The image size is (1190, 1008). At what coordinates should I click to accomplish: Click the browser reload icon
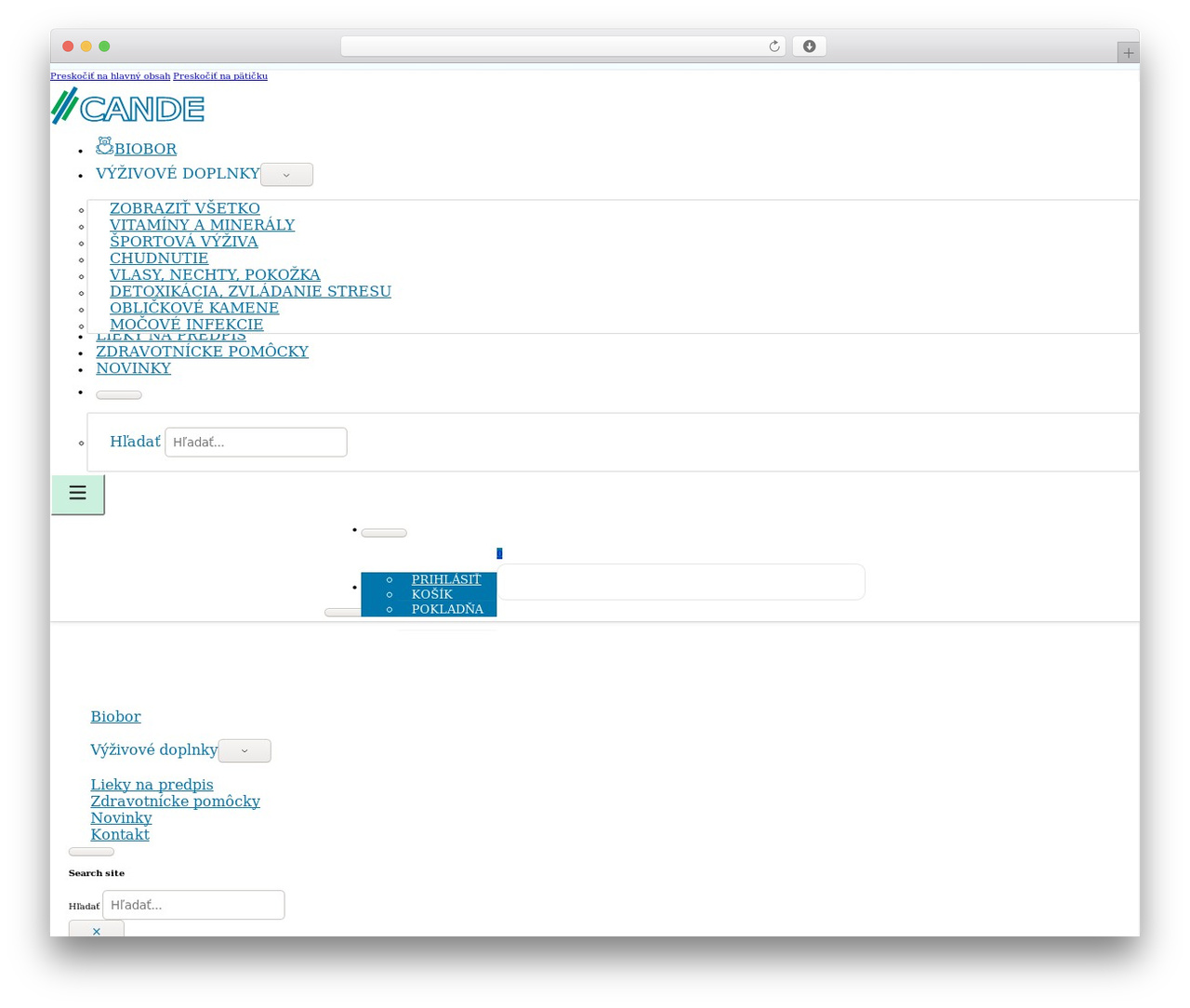pos(773,46)
